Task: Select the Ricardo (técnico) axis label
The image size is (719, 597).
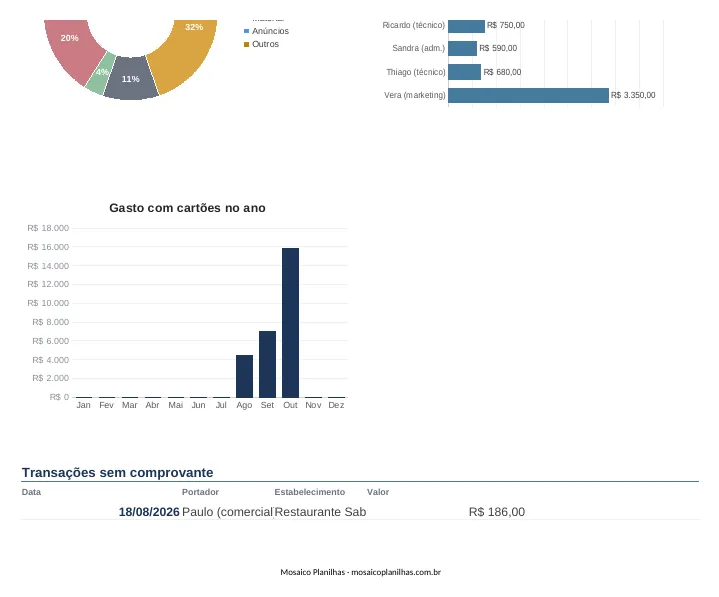Action: click(x=414, y=25)
